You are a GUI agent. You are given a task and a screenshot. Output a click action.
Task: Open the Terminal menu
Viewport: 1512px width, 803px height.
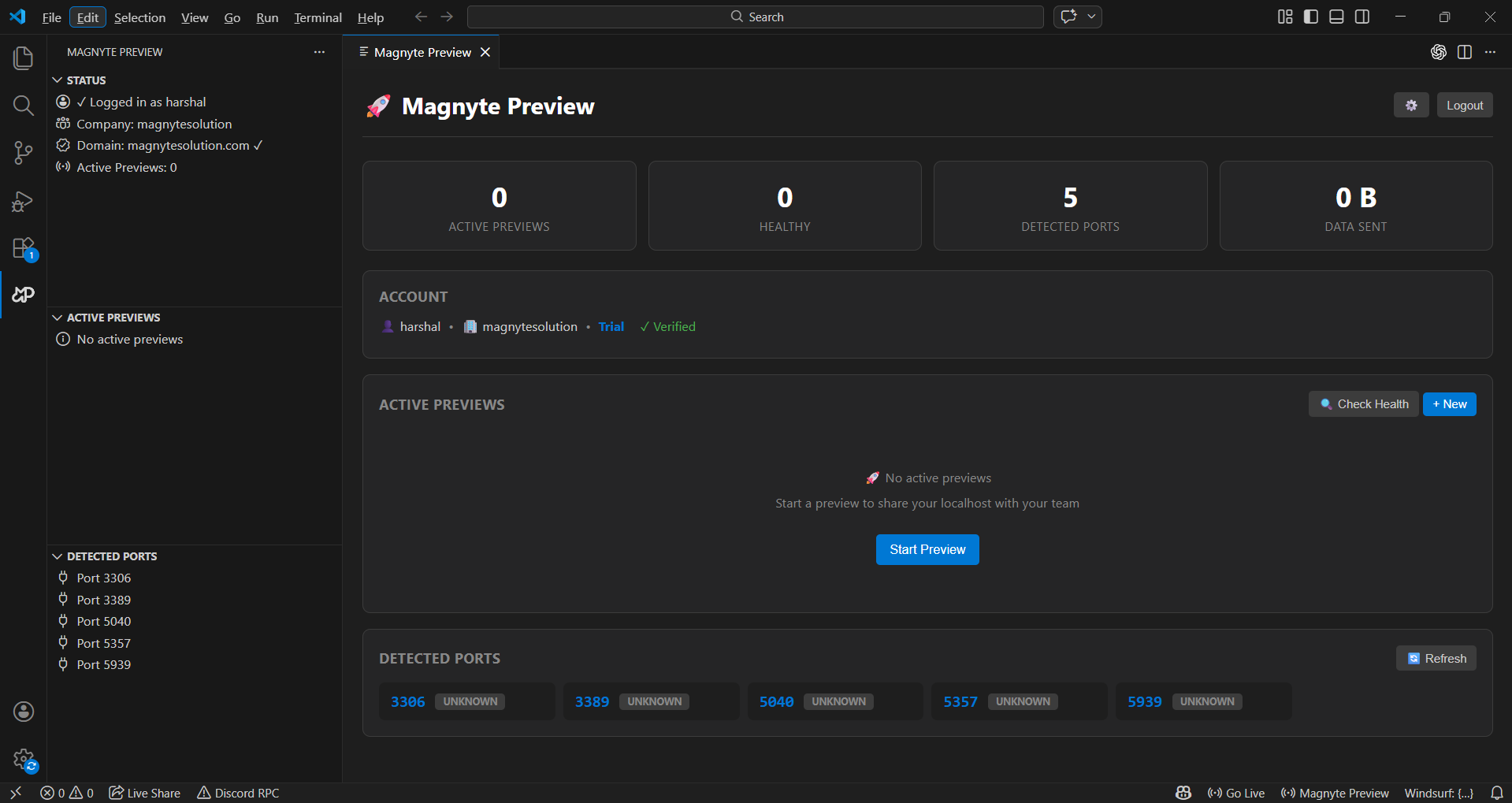(x=317, y=17)
